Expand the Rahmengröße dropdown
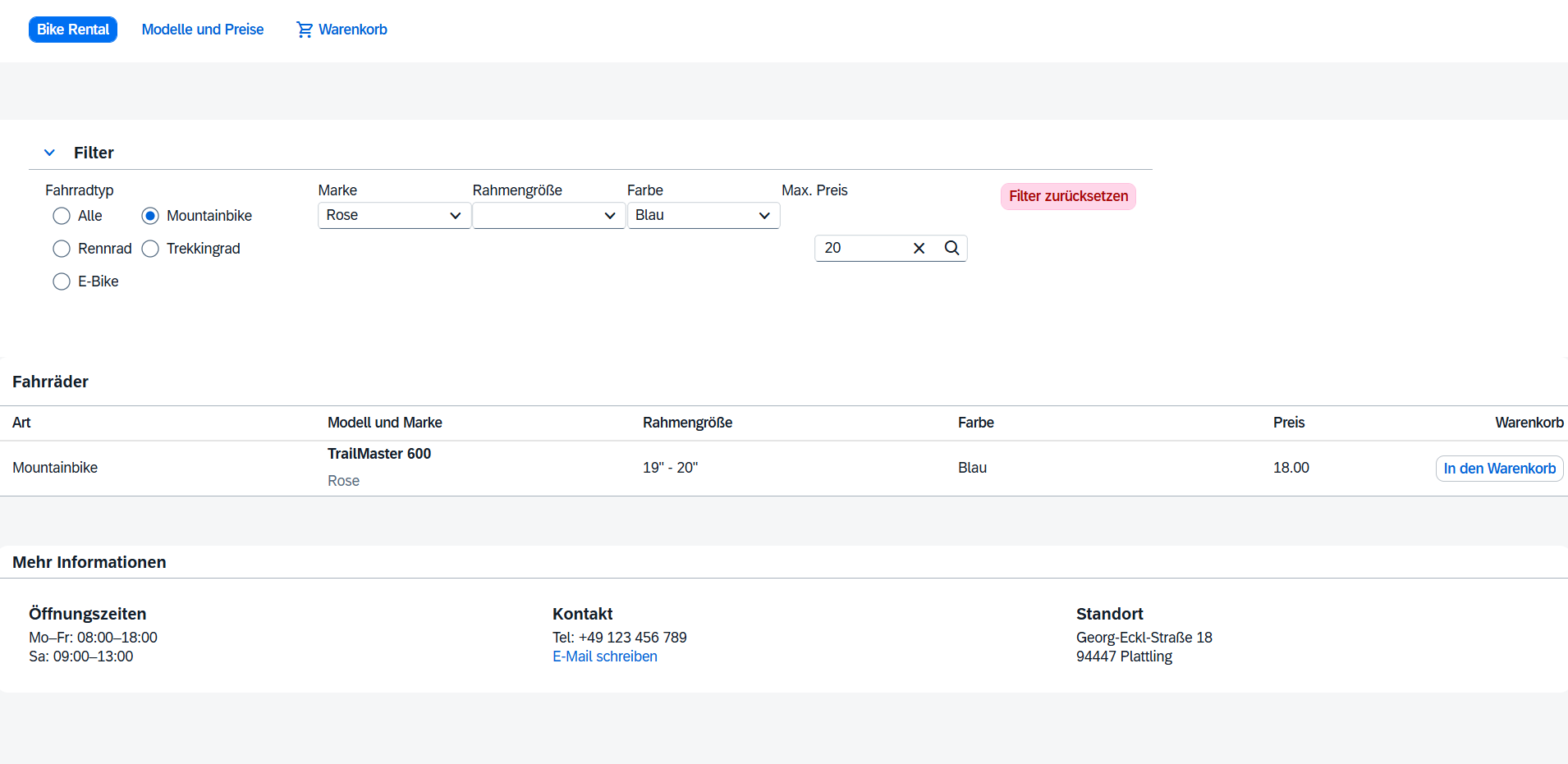1568x764 pixels. tap(548, 215)
